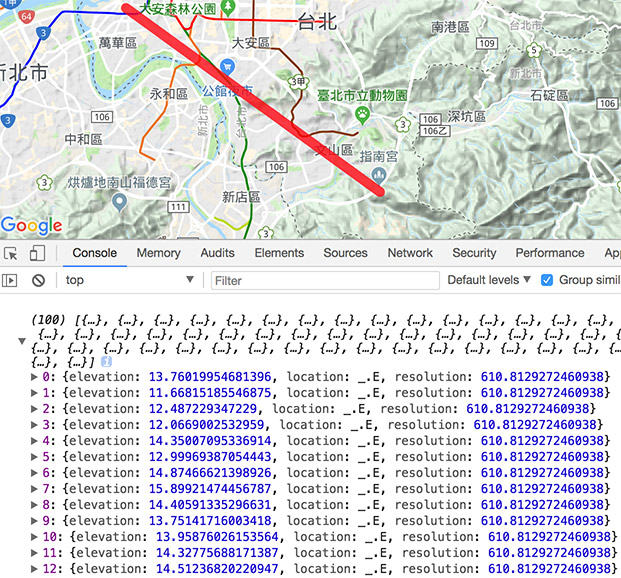Click the 公館夜市 map label
Viewport: 621px width, 578px height.
pyautogui.click(x=227, y=92)
